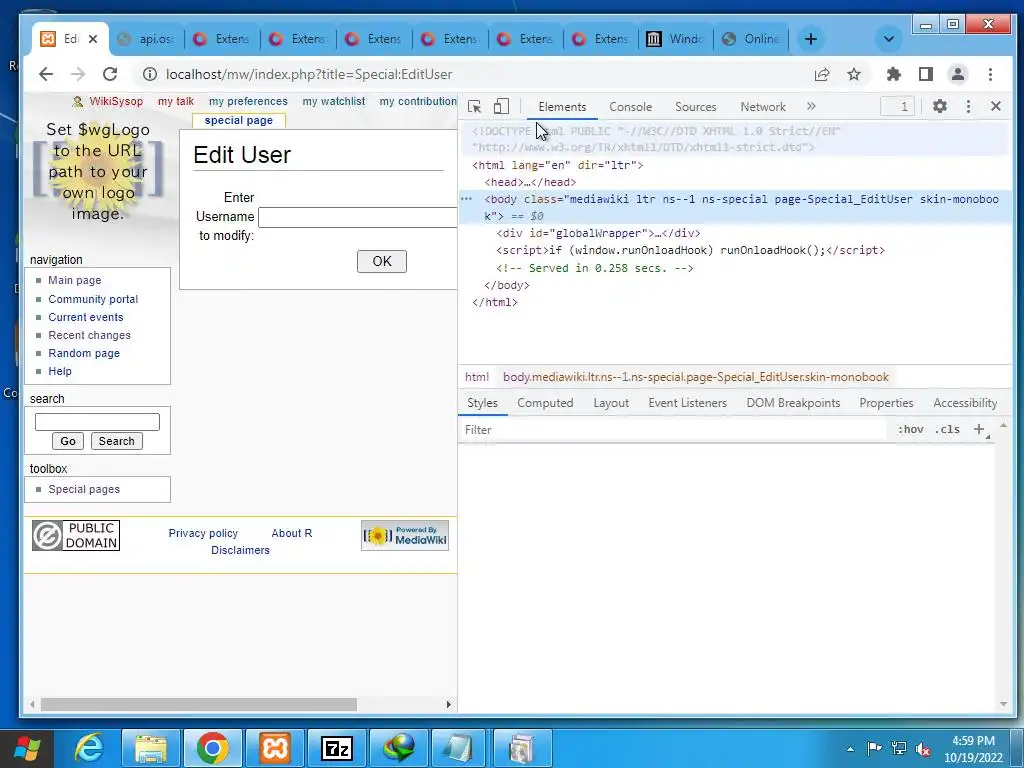
Task: Expand the globalWrapper div node
Action: pyautogui.click(x=598, y=233)
